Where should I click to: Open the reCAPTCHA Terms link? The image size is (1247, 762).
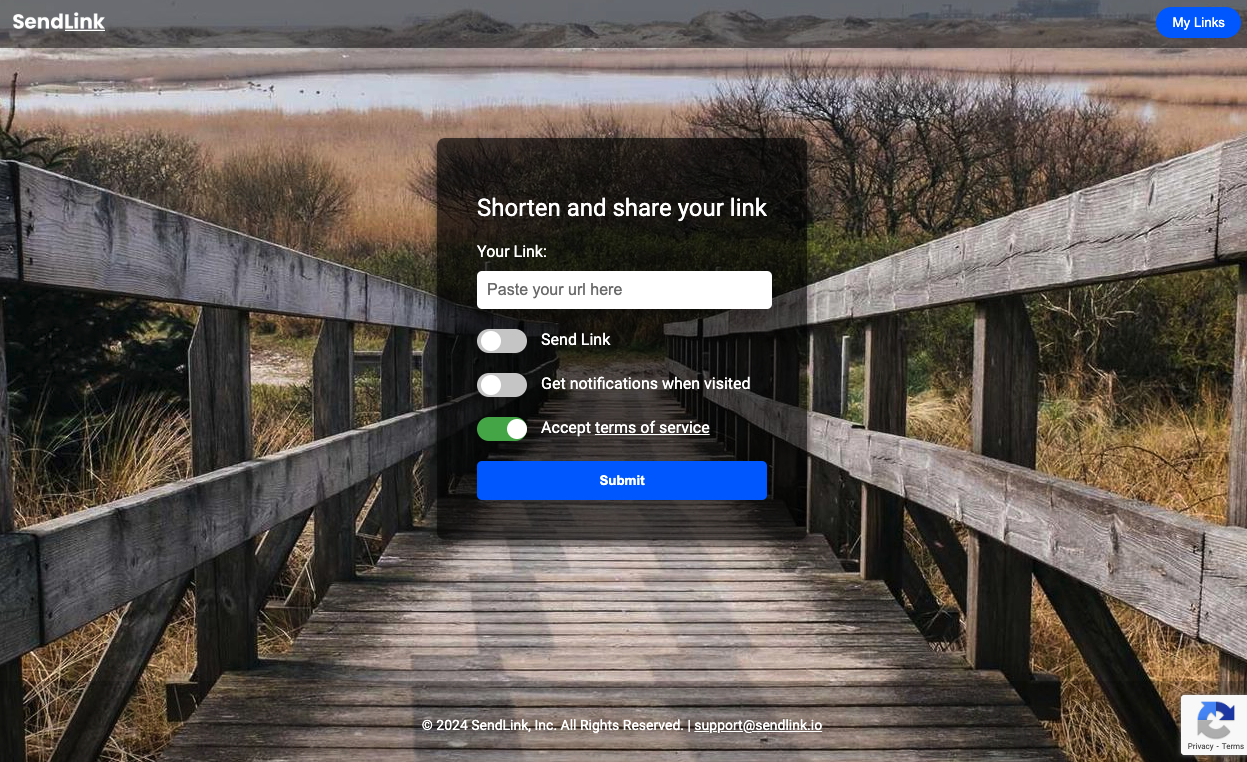pyautogui.click(x=1233, y=746)
